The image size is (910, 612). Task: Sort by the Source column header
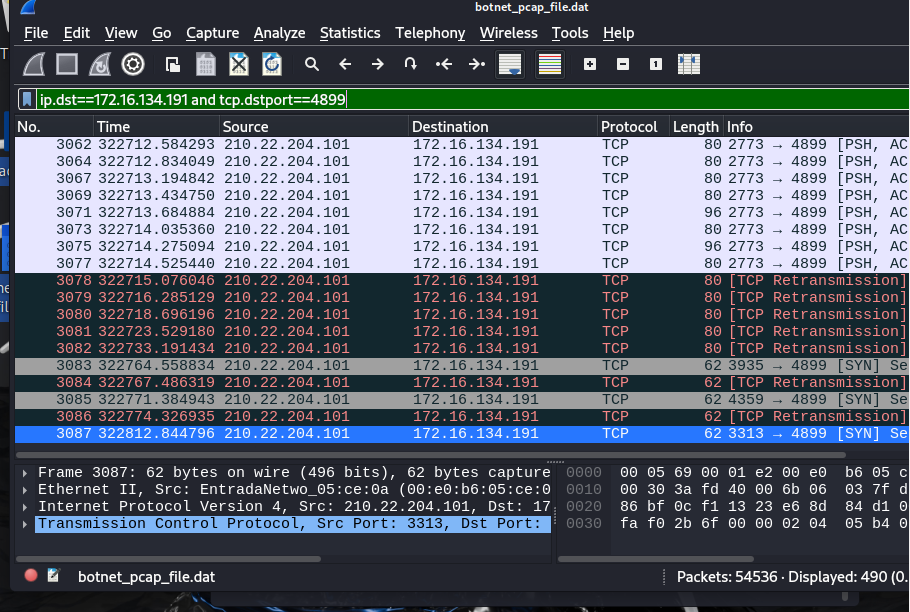point(245,127)
